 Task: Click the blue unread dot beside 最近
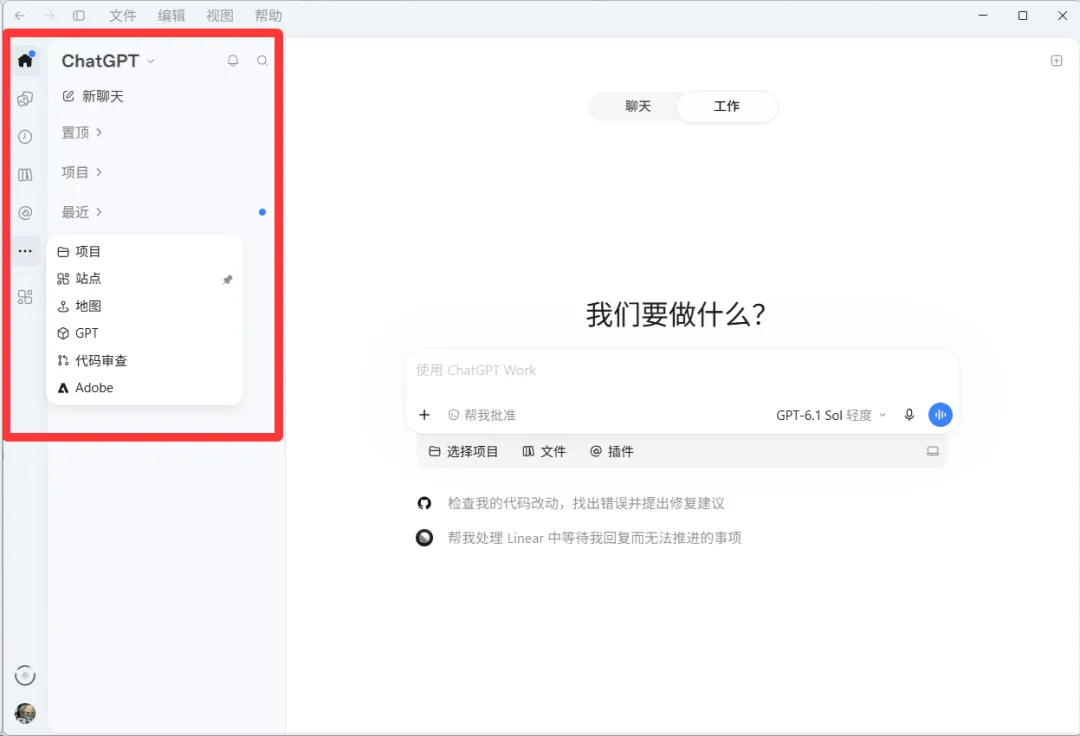(x=262, y=212)
